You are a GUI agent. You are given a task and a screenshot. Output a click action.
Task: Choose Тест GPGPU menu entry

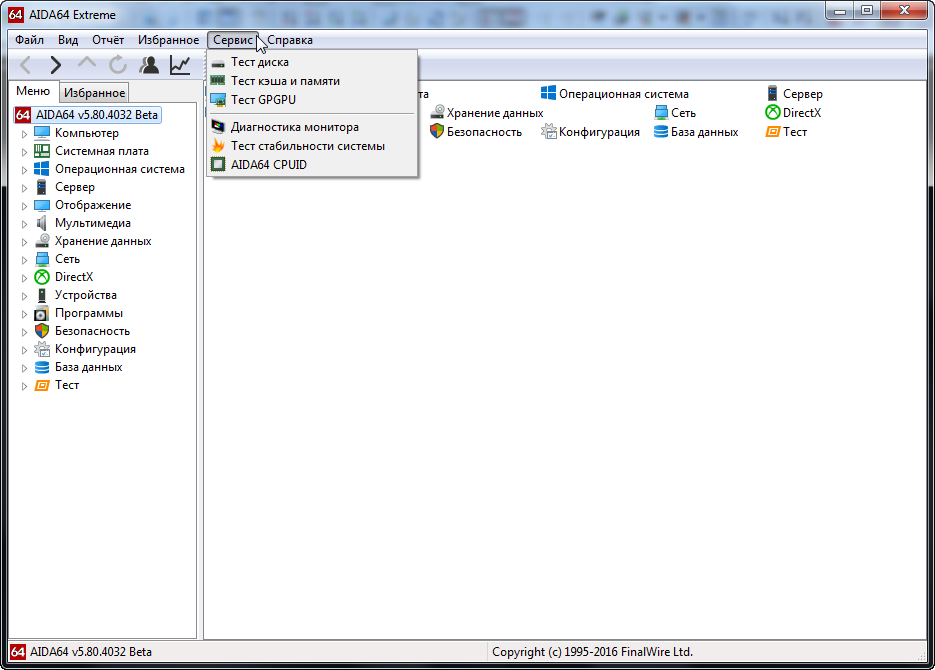(312, 100)
